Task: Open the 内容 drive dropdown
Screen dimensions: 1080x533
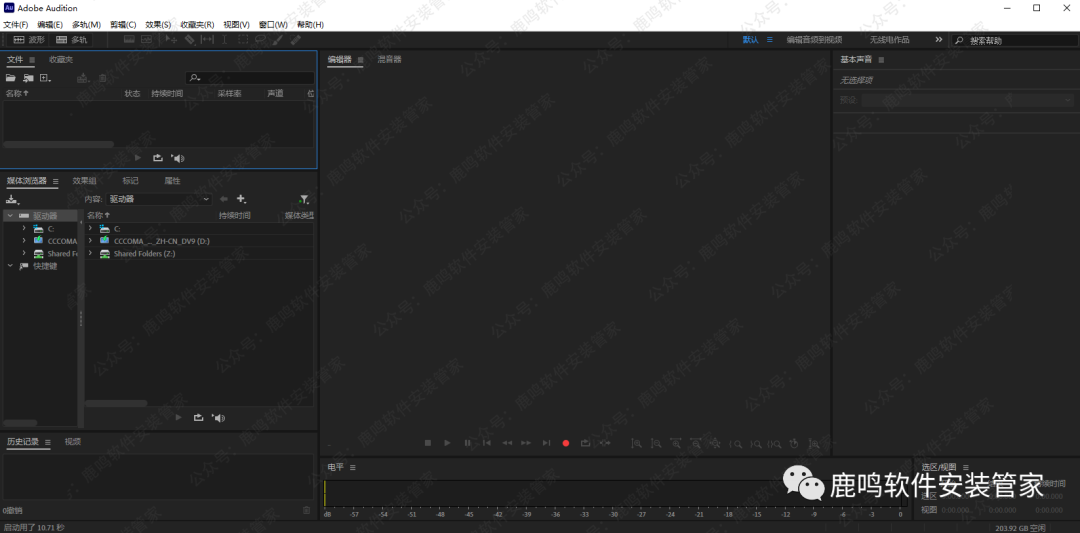Action: (160, 199)
